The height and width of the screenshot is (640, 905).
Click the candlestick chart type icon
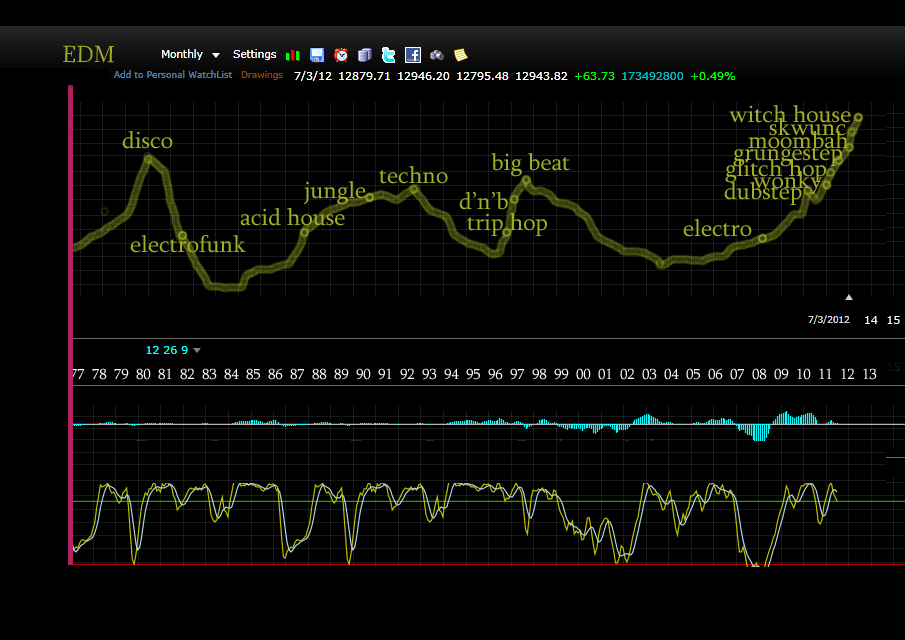(293, 55)
